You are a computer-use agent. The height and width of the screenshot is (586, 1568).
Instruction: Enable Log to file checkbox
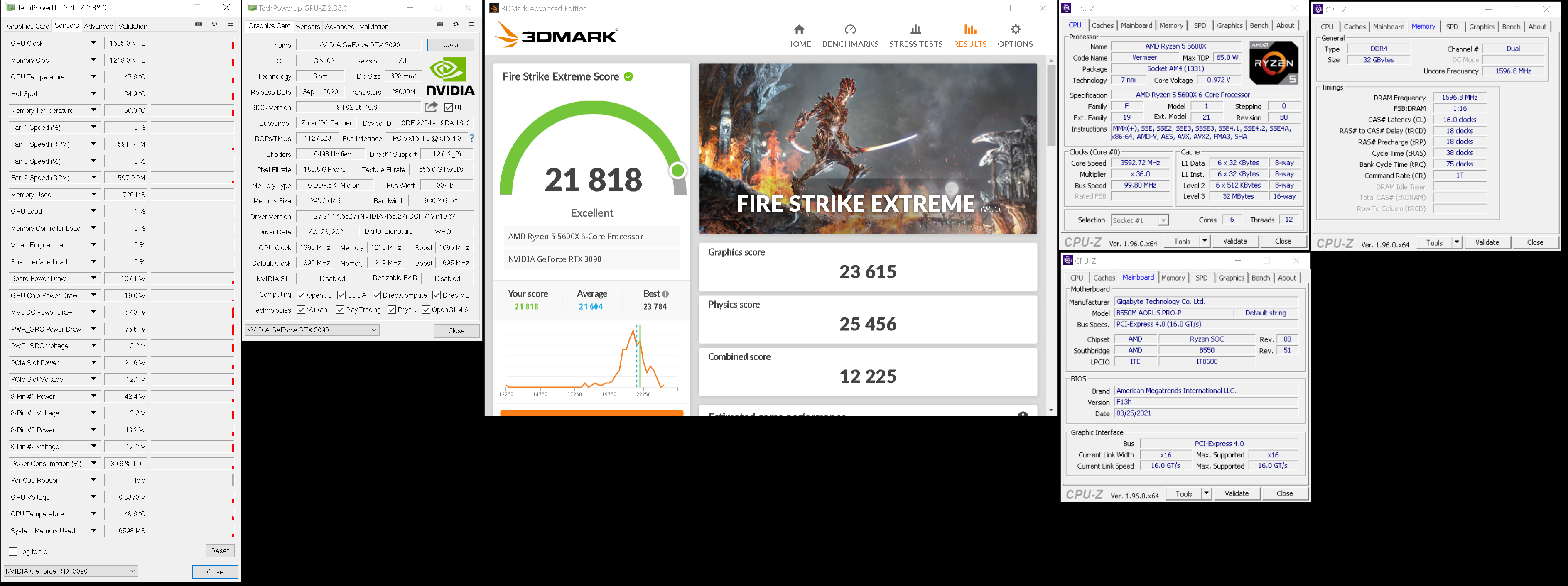(x=13, y=552)
